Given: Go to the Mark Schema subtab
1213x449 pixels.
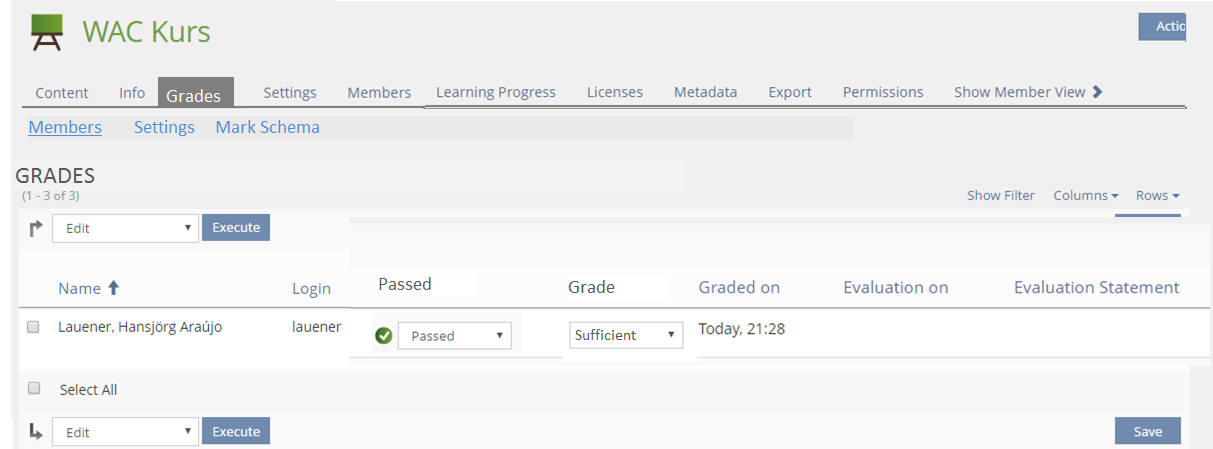Looking at the screenshot, I should tap(267, 127).
